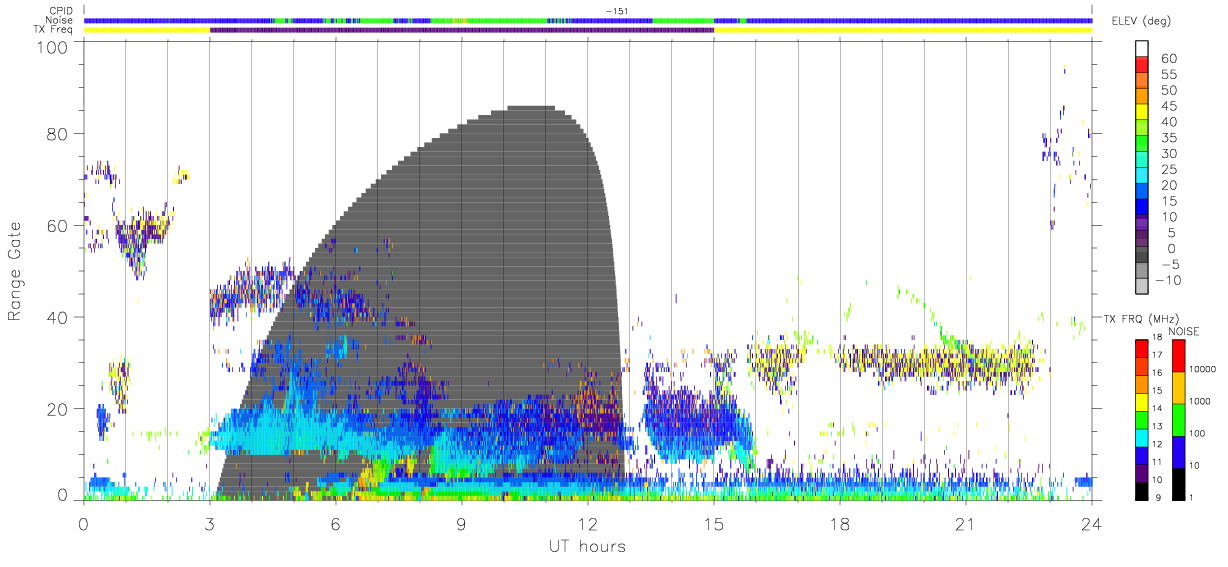The height and width of the screenshot is (567, 1228).
Task: Select the "TX Freq" row label at top
Action: [x=54, y=30]
